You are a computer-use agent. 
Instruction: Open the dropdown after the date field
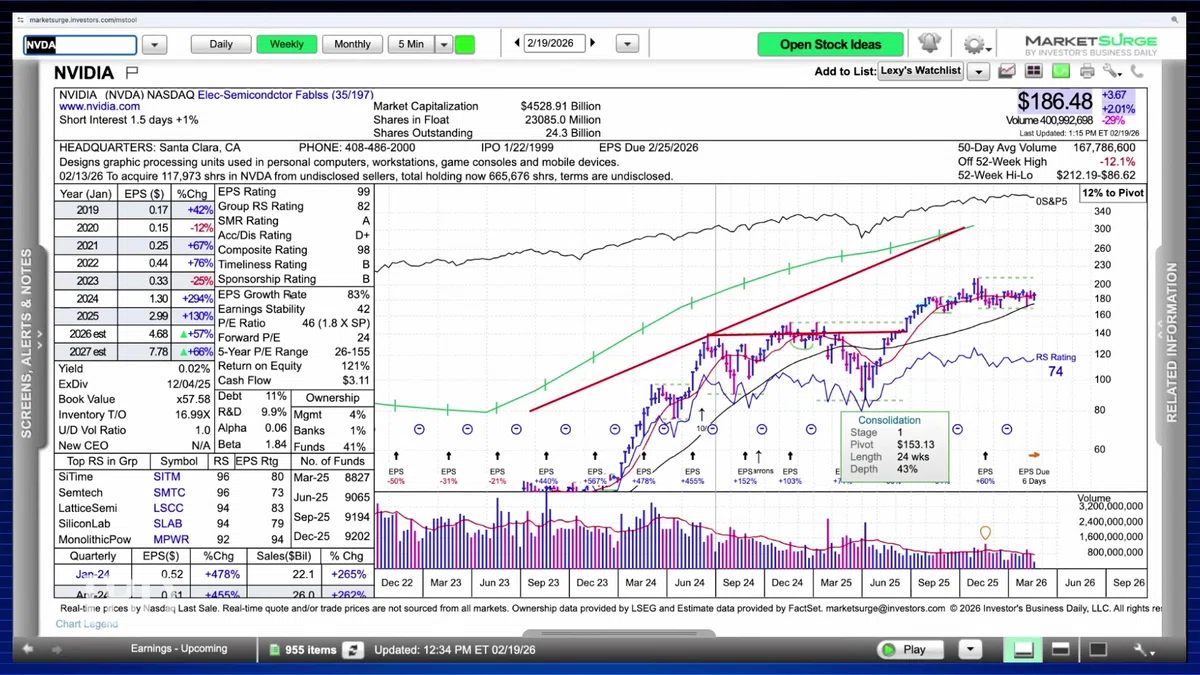(627, 44)
